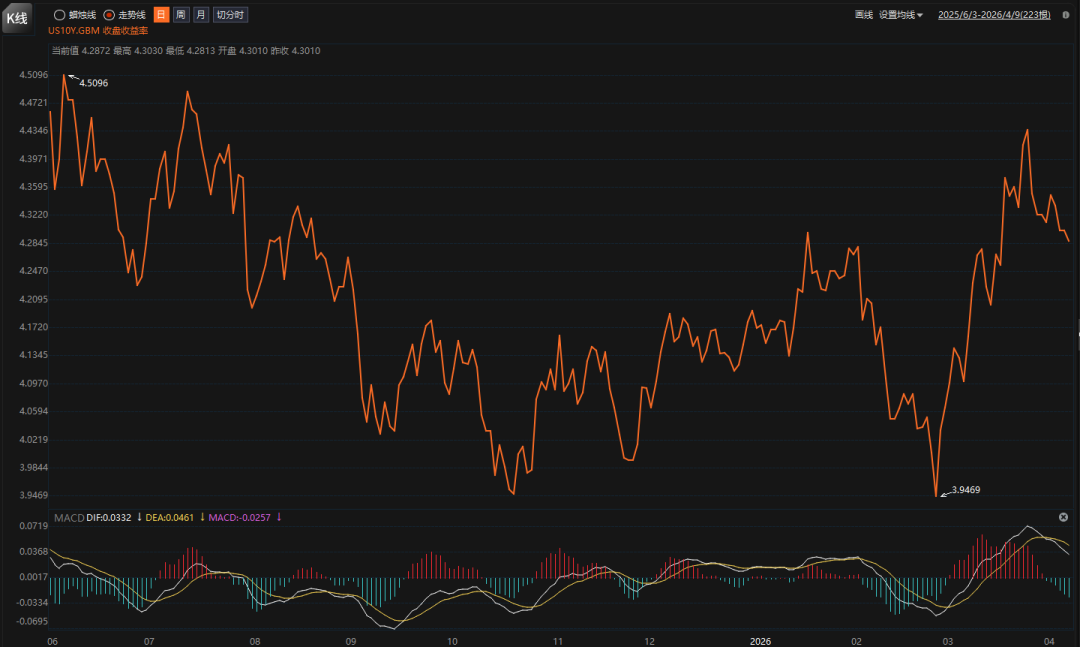Select the 蜡烛线 candlestick radio button
The height and width of the screenshot is (647, 1080).
[59, 15]
